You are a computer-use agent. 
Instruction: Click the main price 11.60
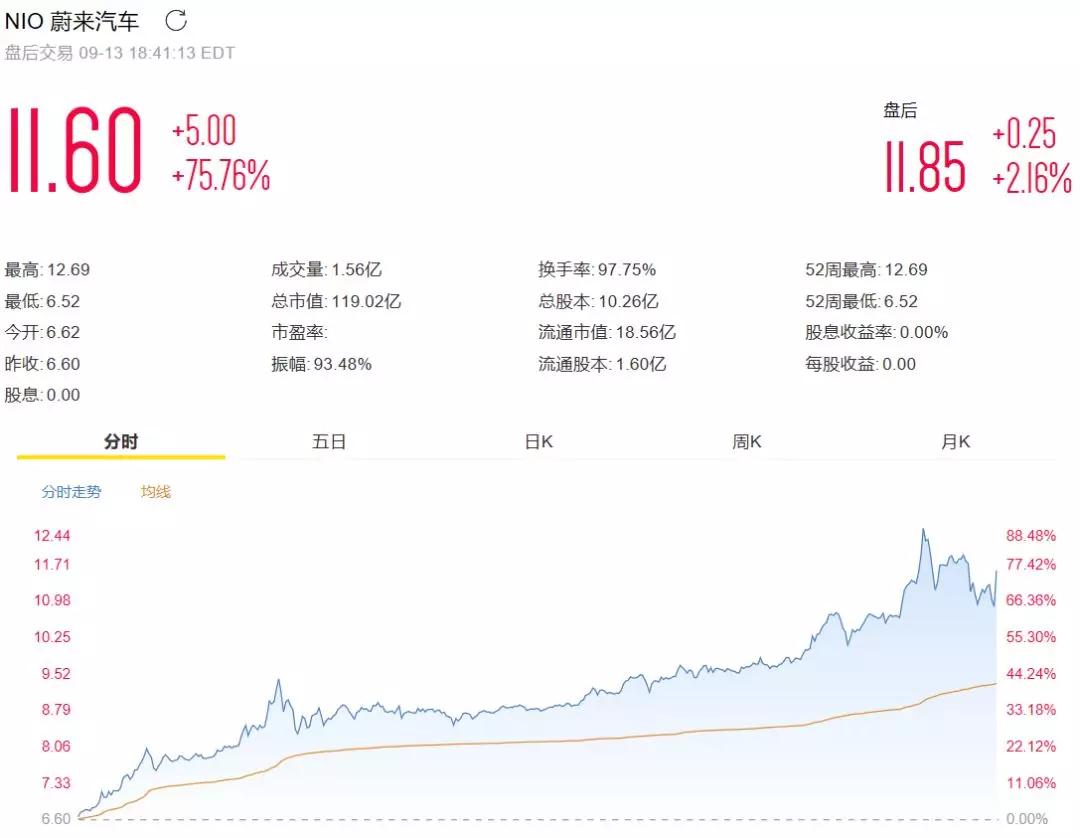pos(75,152)
